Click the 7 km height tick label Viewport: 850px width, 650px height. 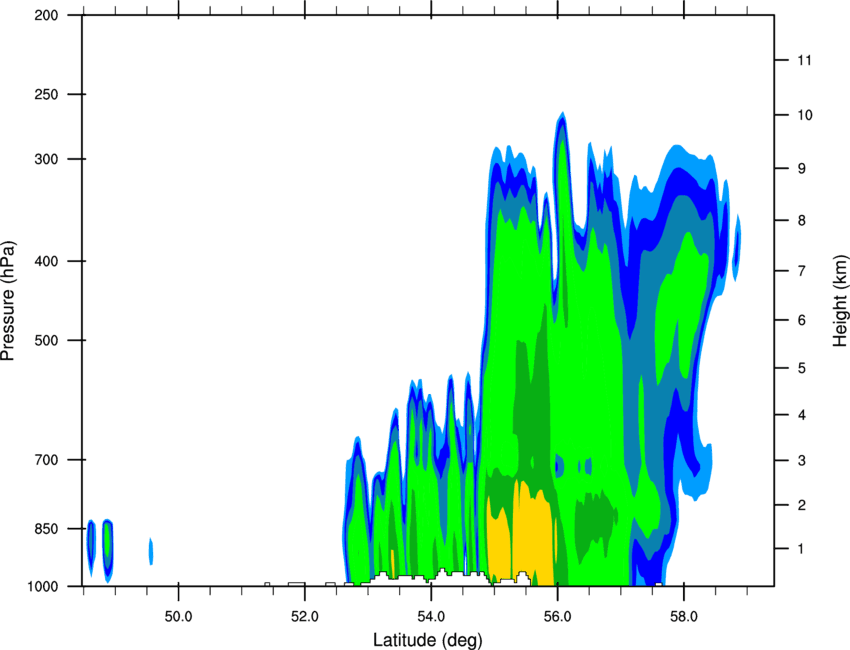click(802, 271)
